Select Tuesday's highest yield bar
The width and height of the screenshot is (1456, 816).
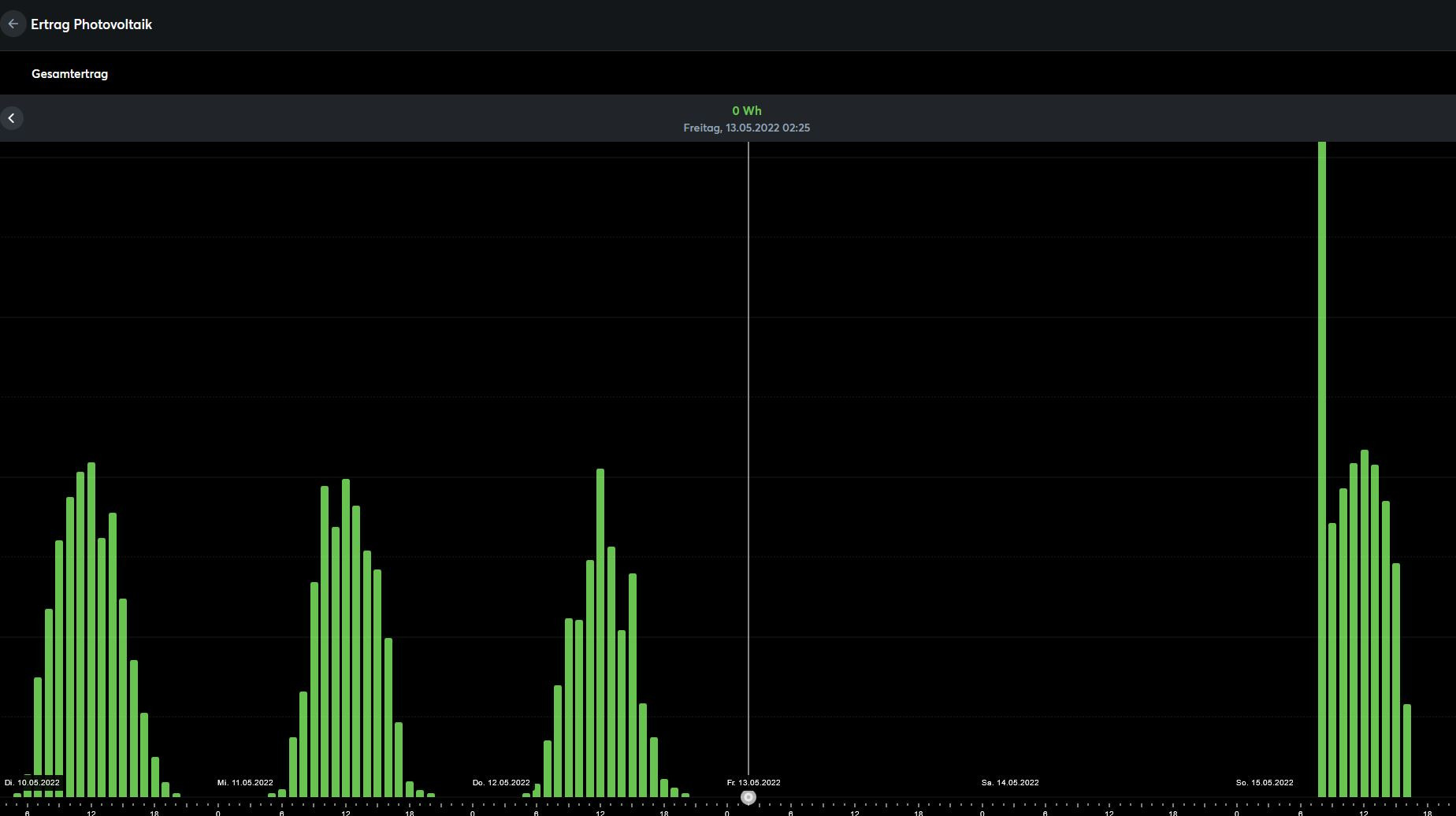pos(91,630)
